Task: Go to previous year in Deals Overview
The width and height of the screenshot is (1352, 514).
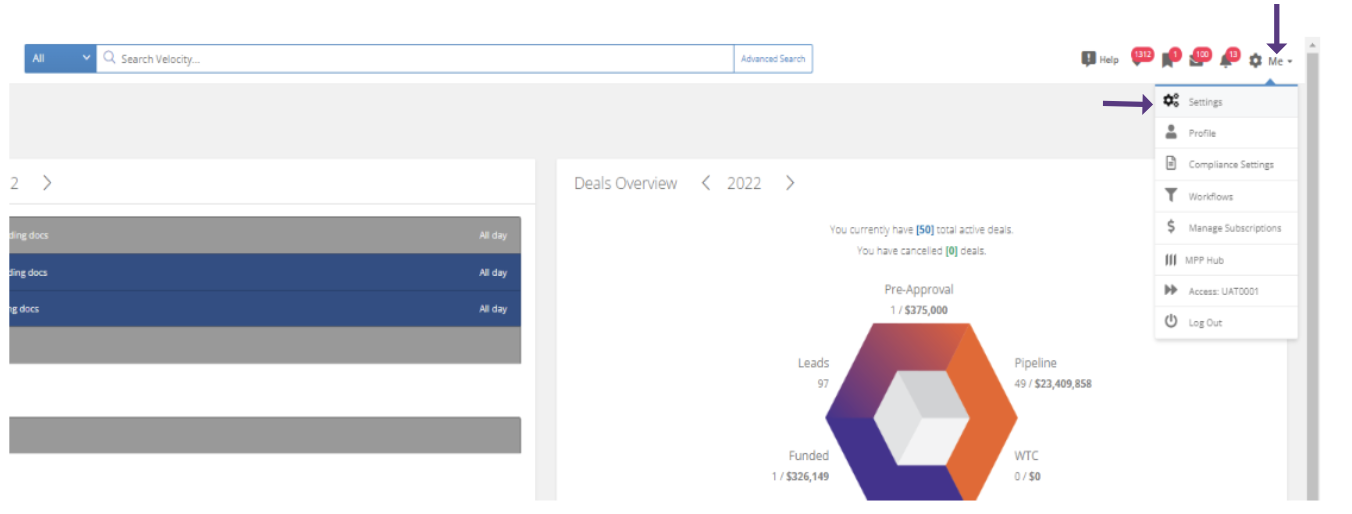Action: [x=706, y=183]
